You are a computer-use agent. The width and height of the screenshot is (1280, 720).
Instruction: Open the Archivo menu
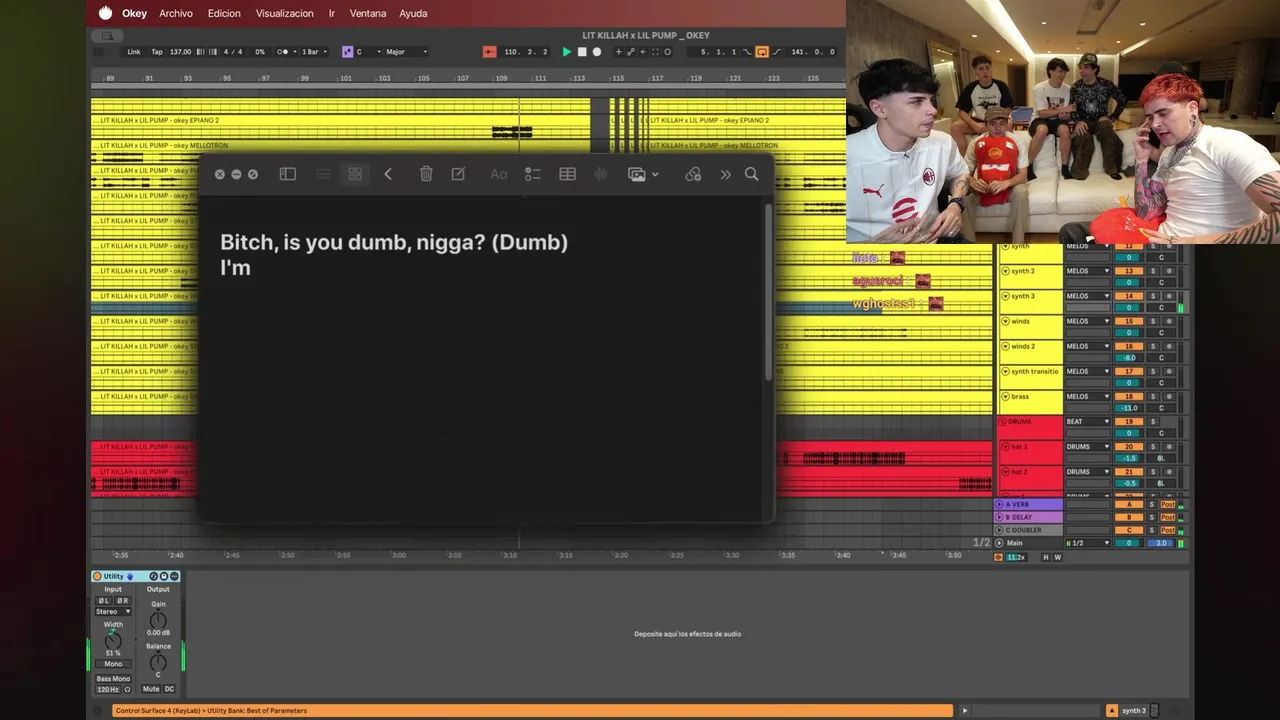(176, 13)
